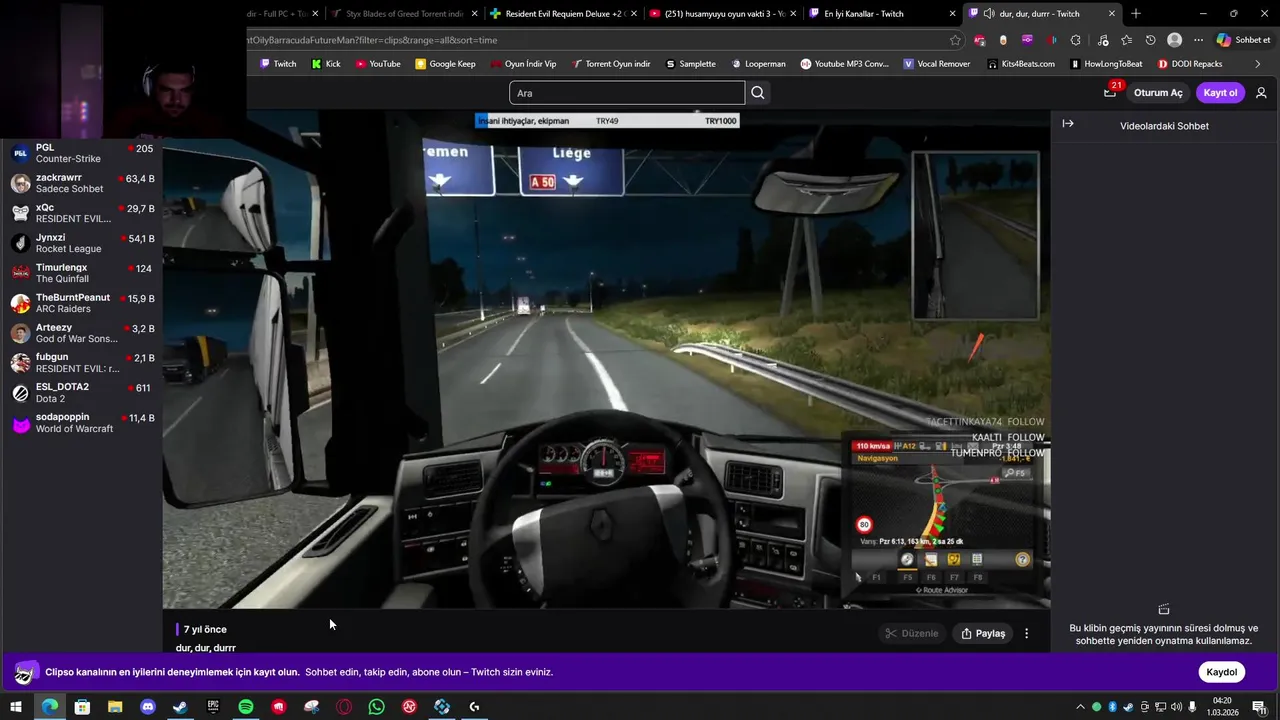
Task: Open the Kits4Beats.com bookmark
Action: pos(1020,64)
